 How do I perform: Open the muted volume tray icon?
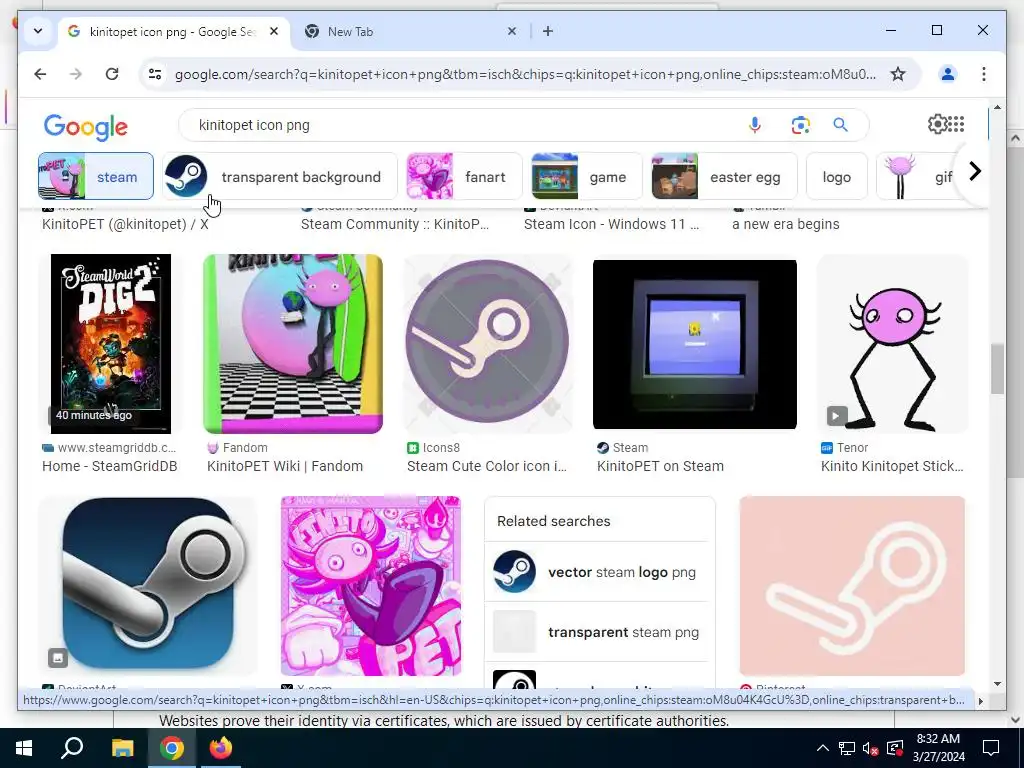(871, 748)
